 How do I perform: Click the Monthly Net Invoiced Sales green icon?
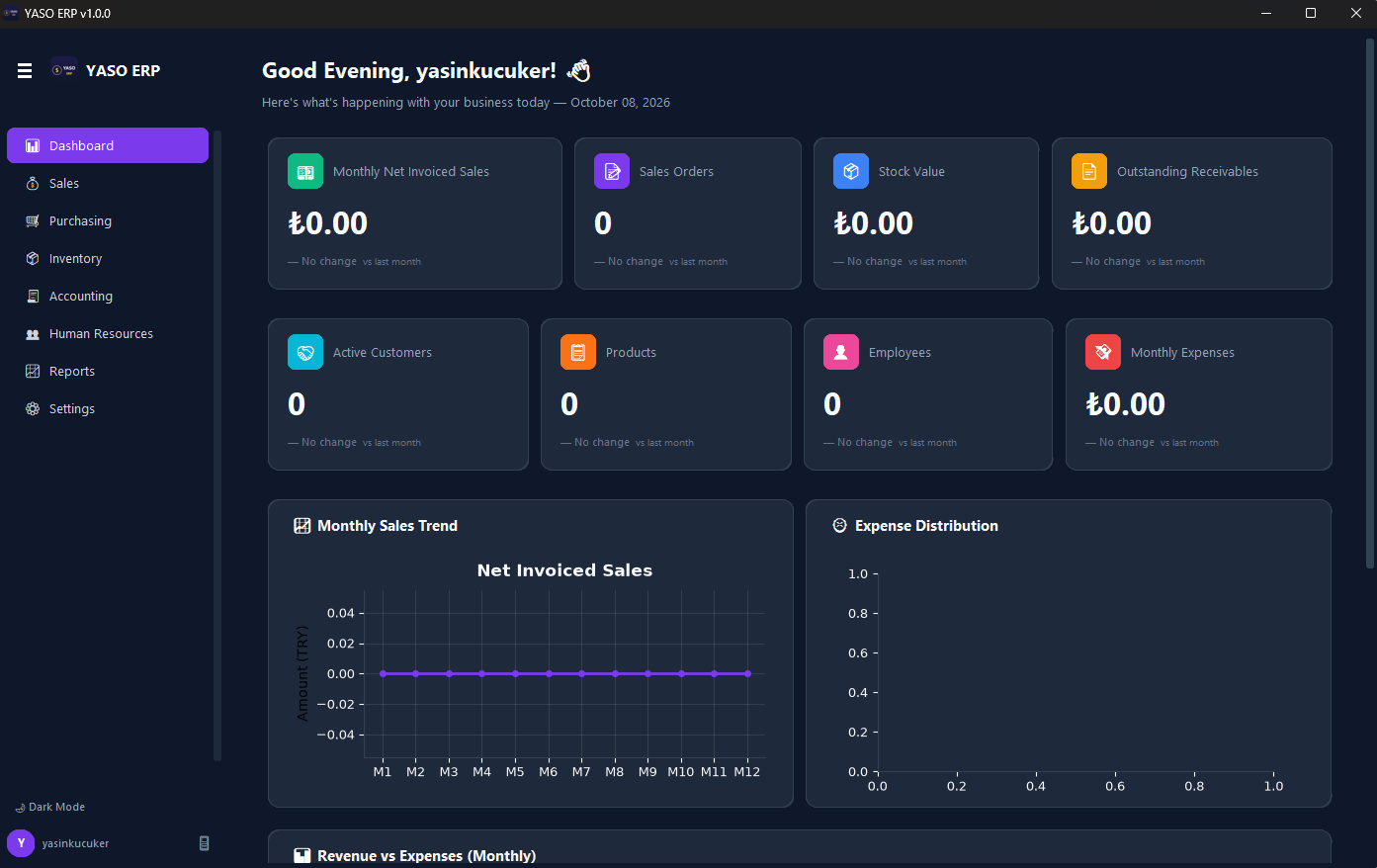pos(305,171)
